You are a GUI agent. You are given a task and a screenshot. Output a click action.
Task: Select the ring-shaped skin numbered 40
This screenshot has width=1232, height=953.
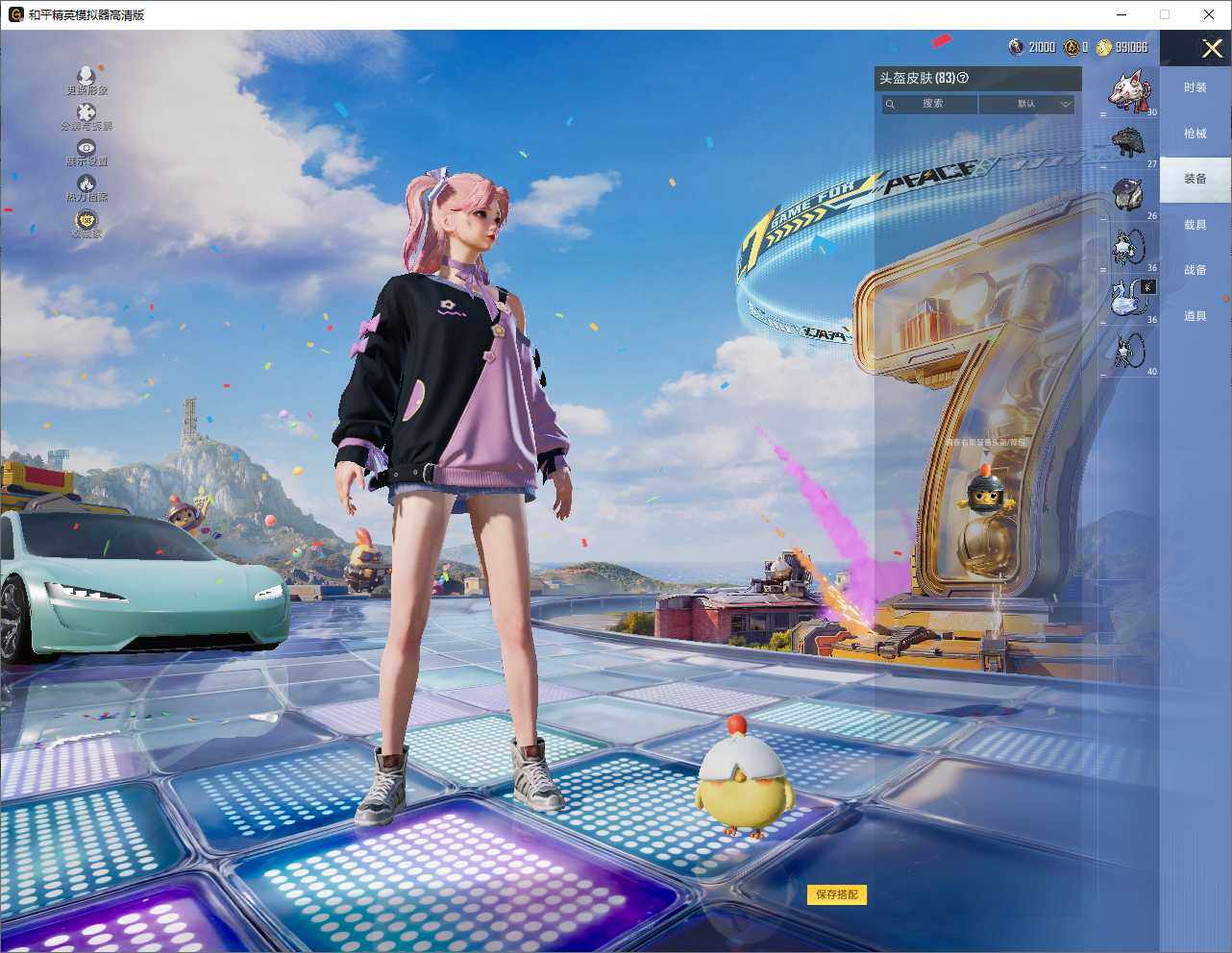[1131, 353]
